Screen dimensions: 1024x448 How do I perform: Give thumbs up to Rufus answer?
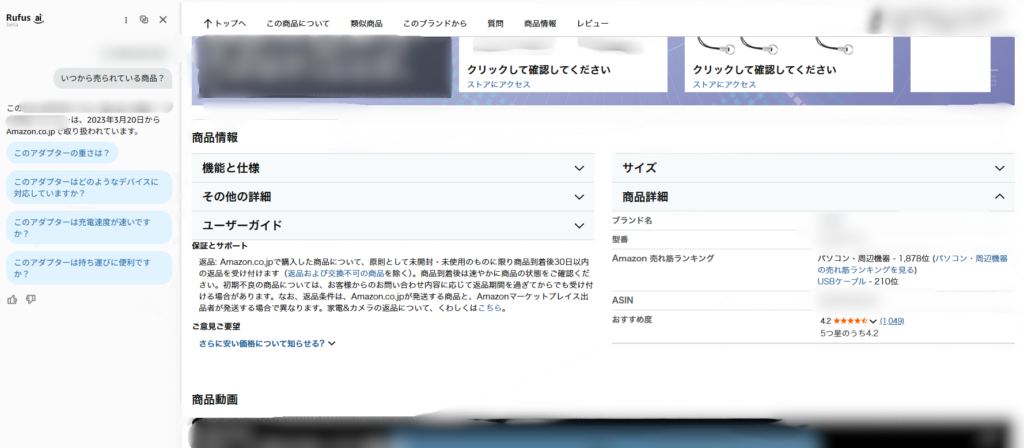(x=12, y=298)
